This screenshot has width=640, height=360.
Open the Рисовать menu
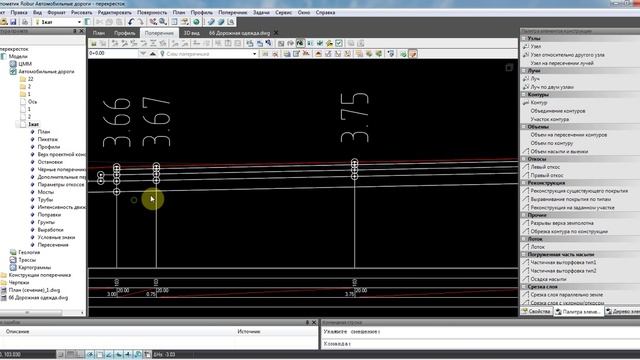coord(81,13)
